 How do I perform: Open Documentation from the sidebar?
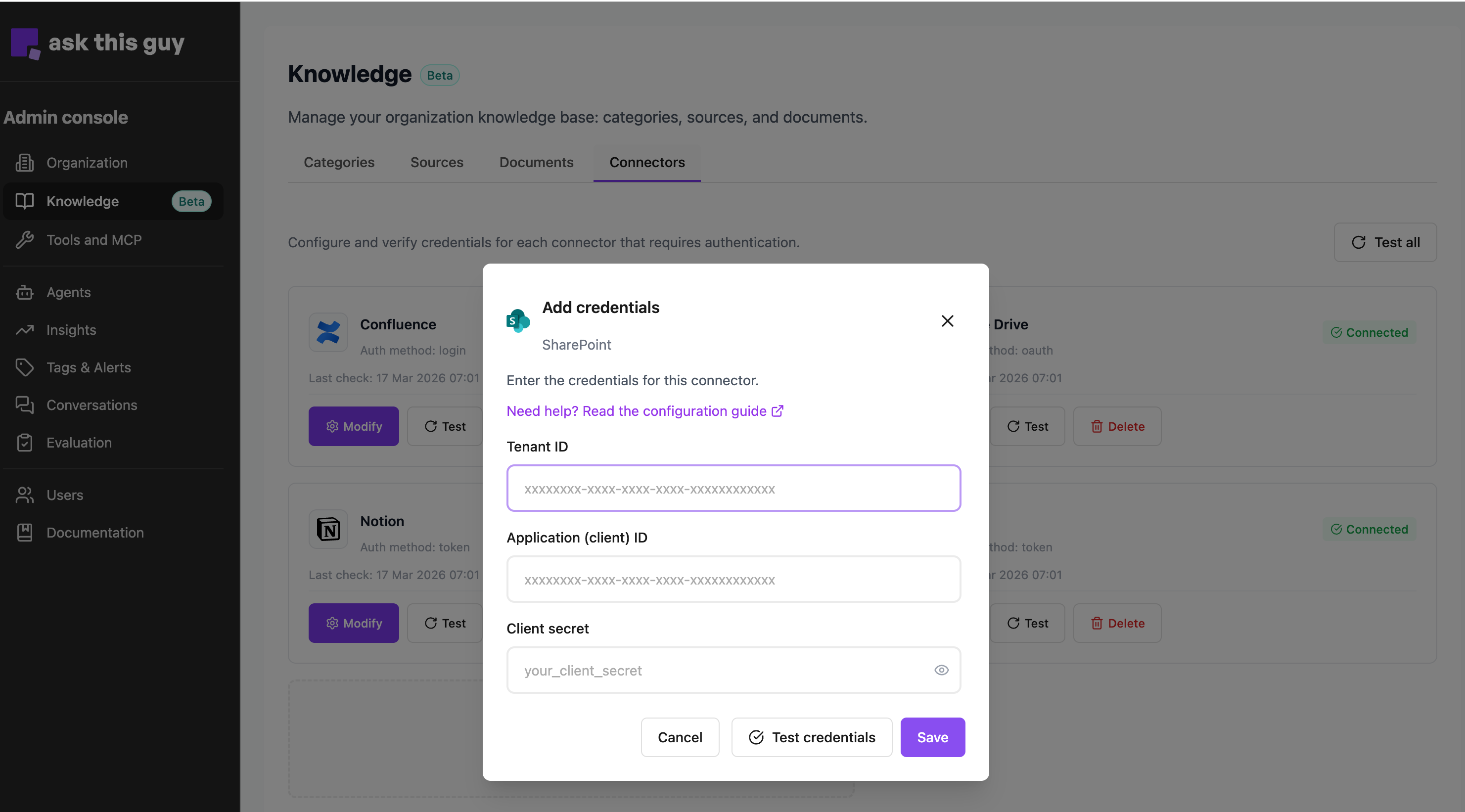(x=94, y=532)
